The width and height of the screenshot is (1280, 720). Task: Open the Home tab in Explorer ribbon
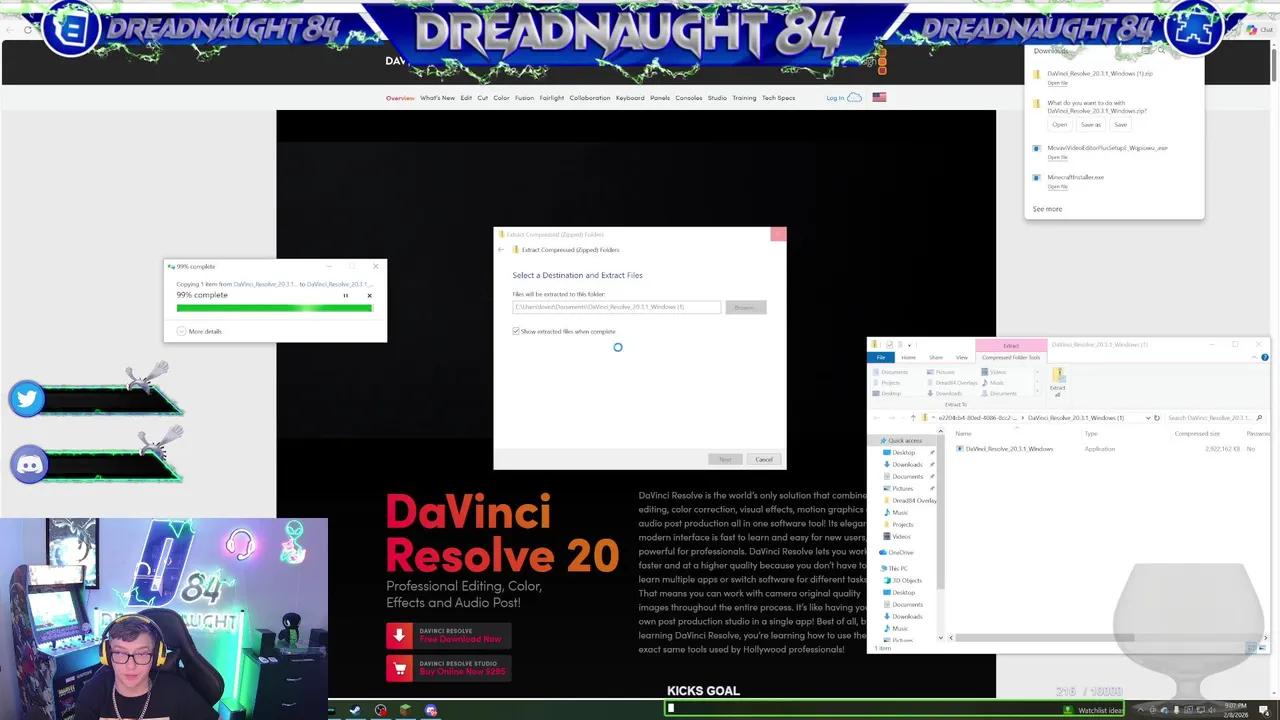click(908, 357)
